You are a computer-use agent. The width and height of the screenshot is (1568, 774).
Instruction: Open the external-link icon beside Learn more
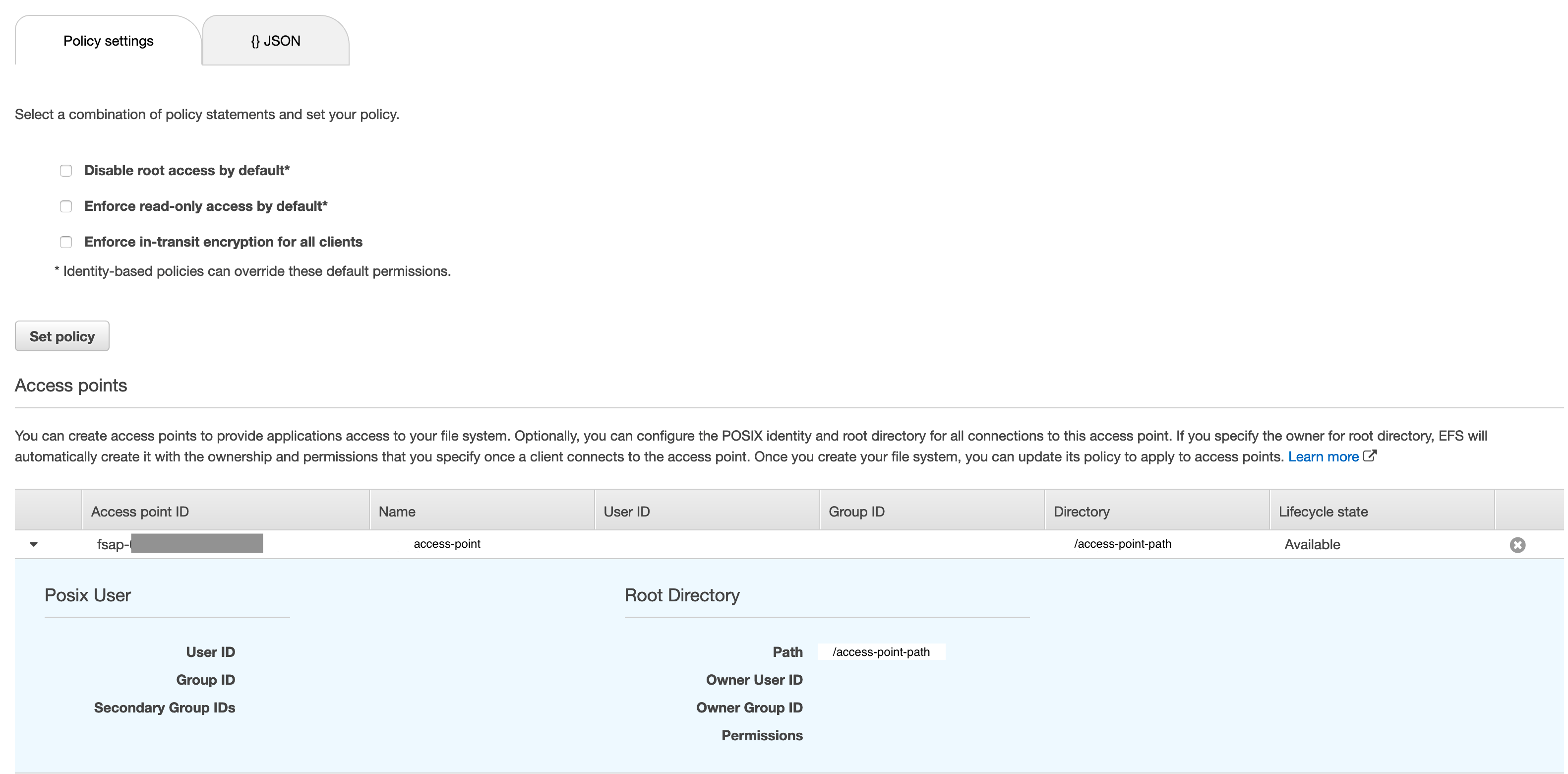tap(1370, 456)
